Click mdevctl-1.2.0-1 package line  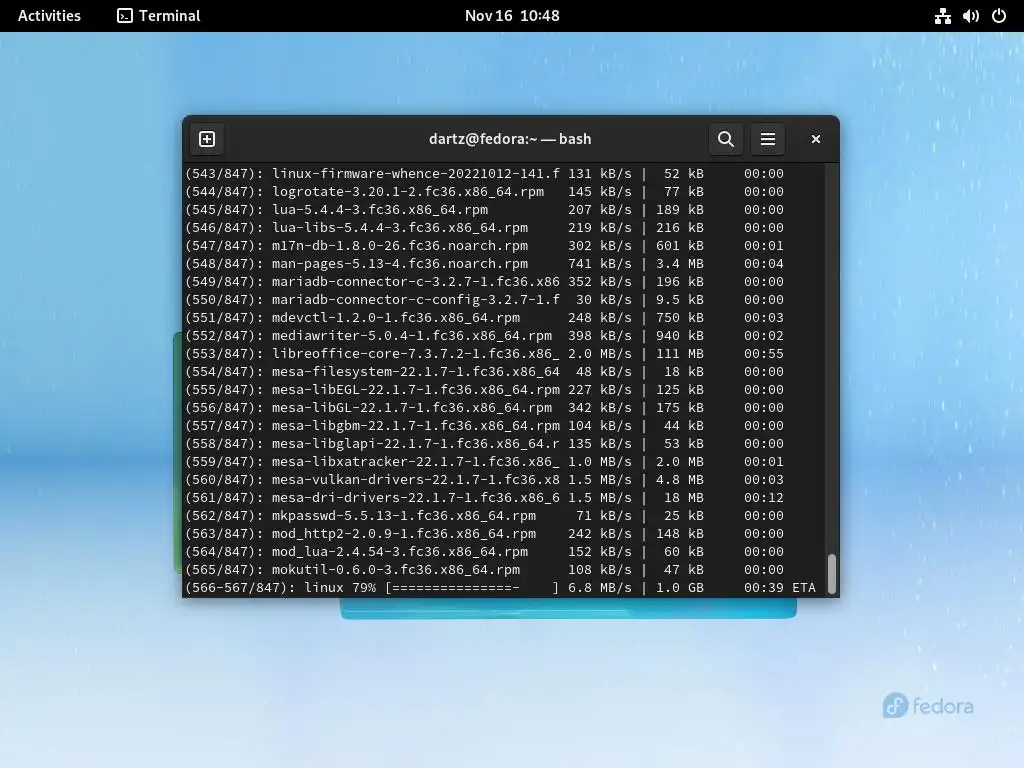click(484, 317)
